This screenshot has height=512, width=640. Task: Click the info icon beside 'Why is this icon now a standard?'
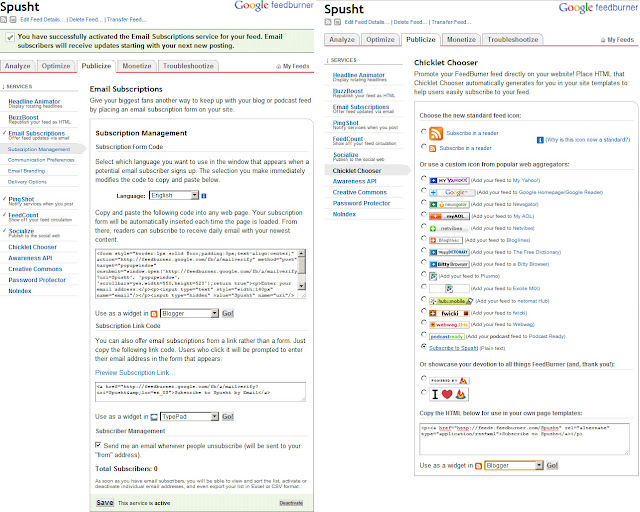tap(540, 140)
